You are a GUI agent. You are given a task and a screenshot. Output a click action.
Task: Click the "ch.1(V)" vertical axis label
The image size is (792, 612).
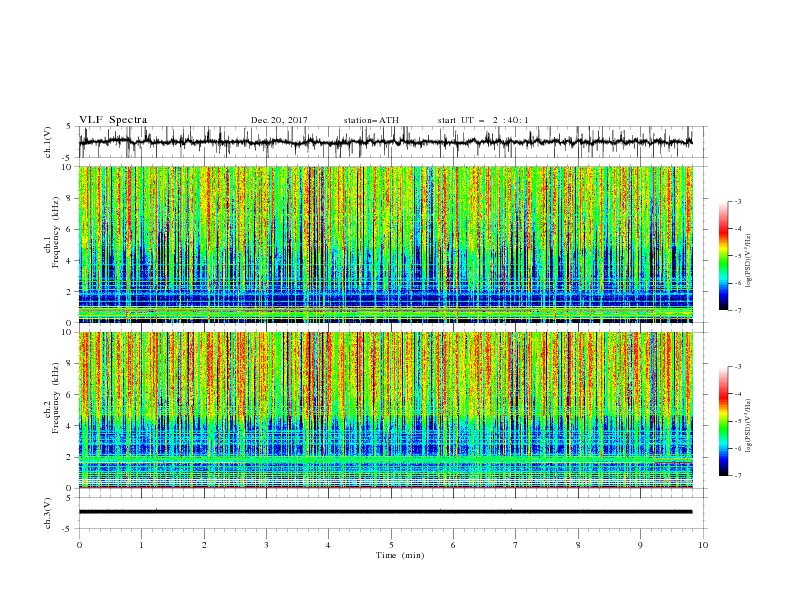(48, 142)
